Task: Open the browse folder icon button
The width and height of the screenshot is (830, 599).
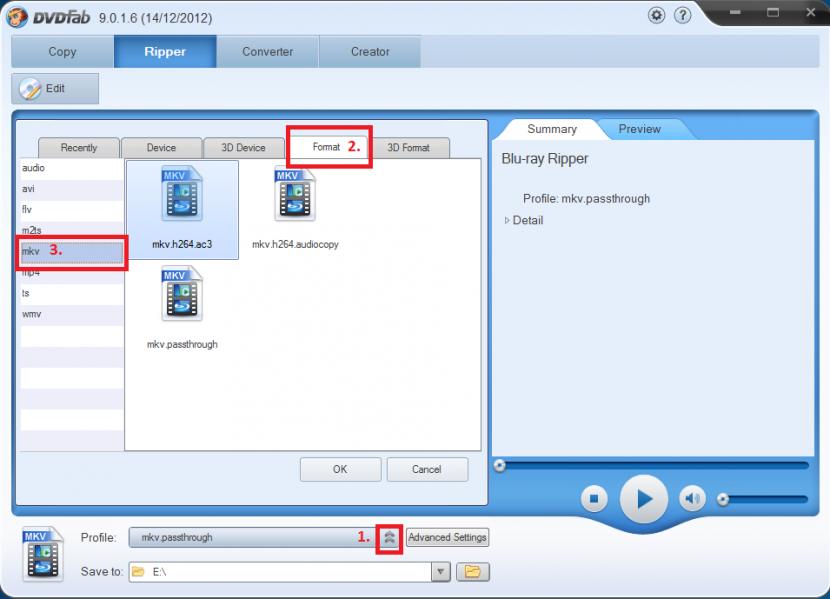Action: pyautogui.click(x=473, y=571)
